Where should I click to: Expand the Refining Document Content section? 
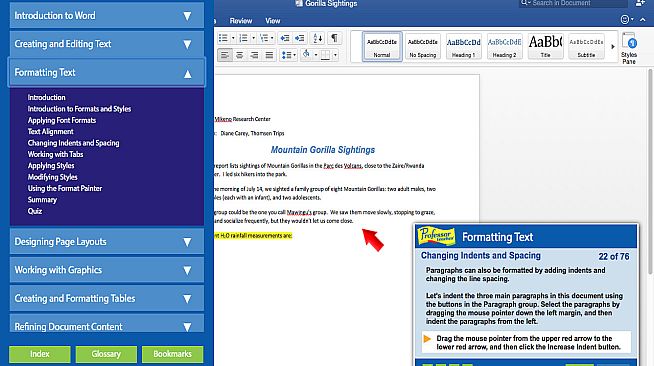click(x=107, y=324)
